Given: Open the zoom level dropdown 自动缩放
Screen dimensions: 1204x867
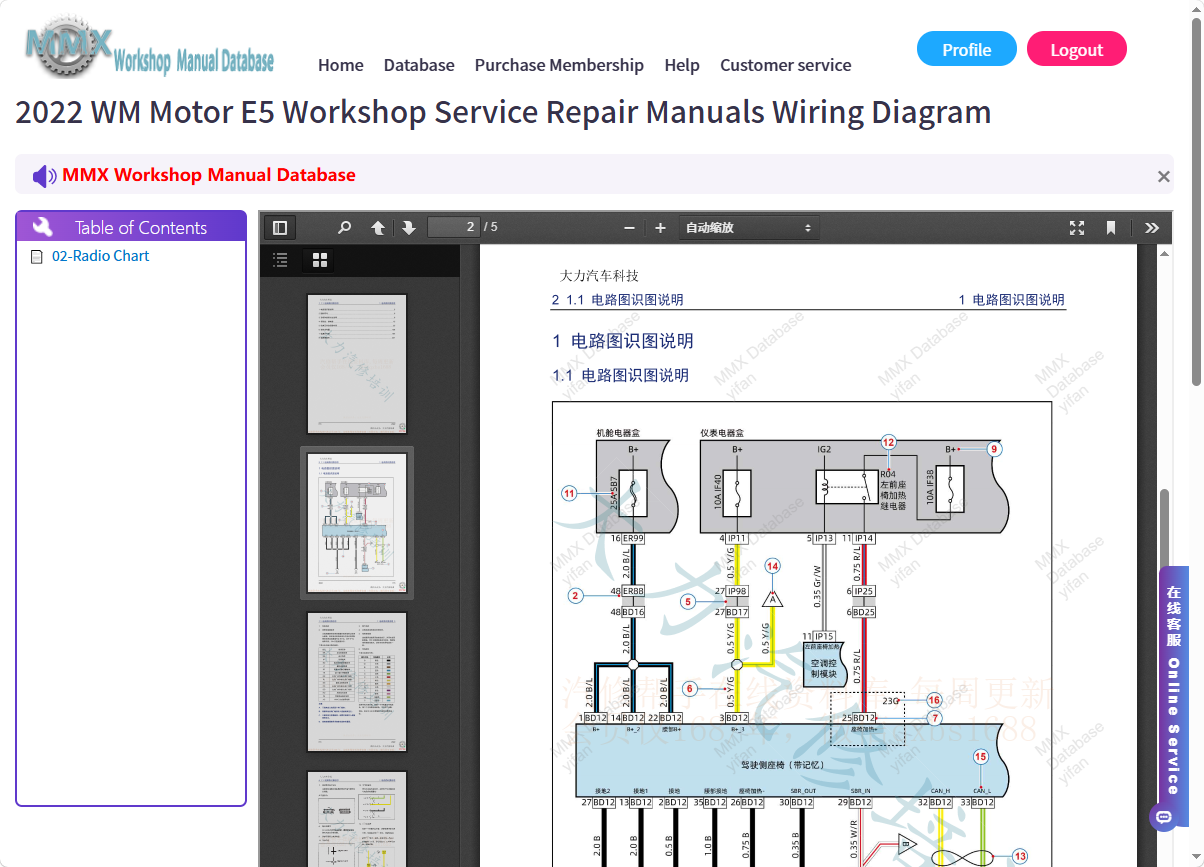Looking at the screenshot, I should click(x=749, y=228).
